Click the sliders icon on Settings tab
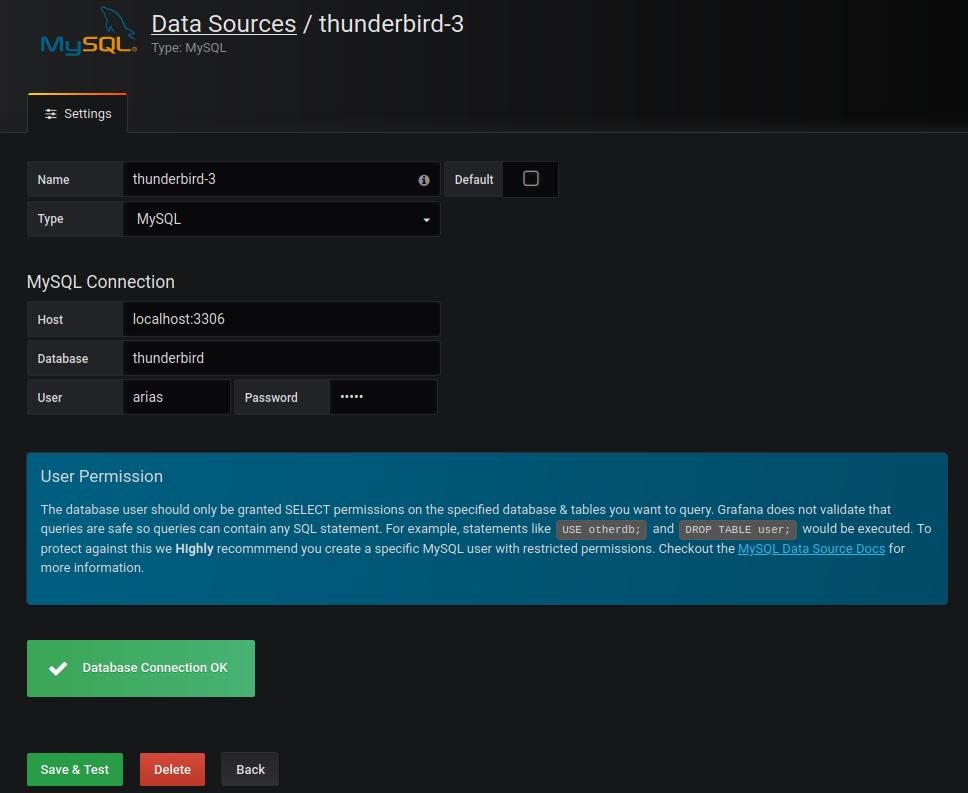The height and width of the screenshot is (793, 968). (x=51, y=114)
